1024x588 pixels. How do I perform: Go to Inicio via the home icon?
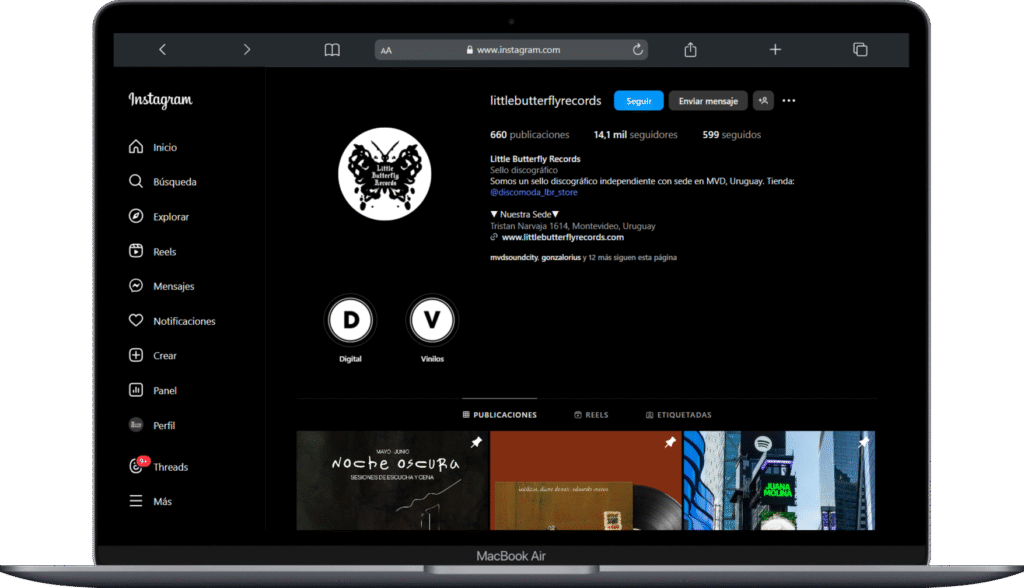pos(136,147)
